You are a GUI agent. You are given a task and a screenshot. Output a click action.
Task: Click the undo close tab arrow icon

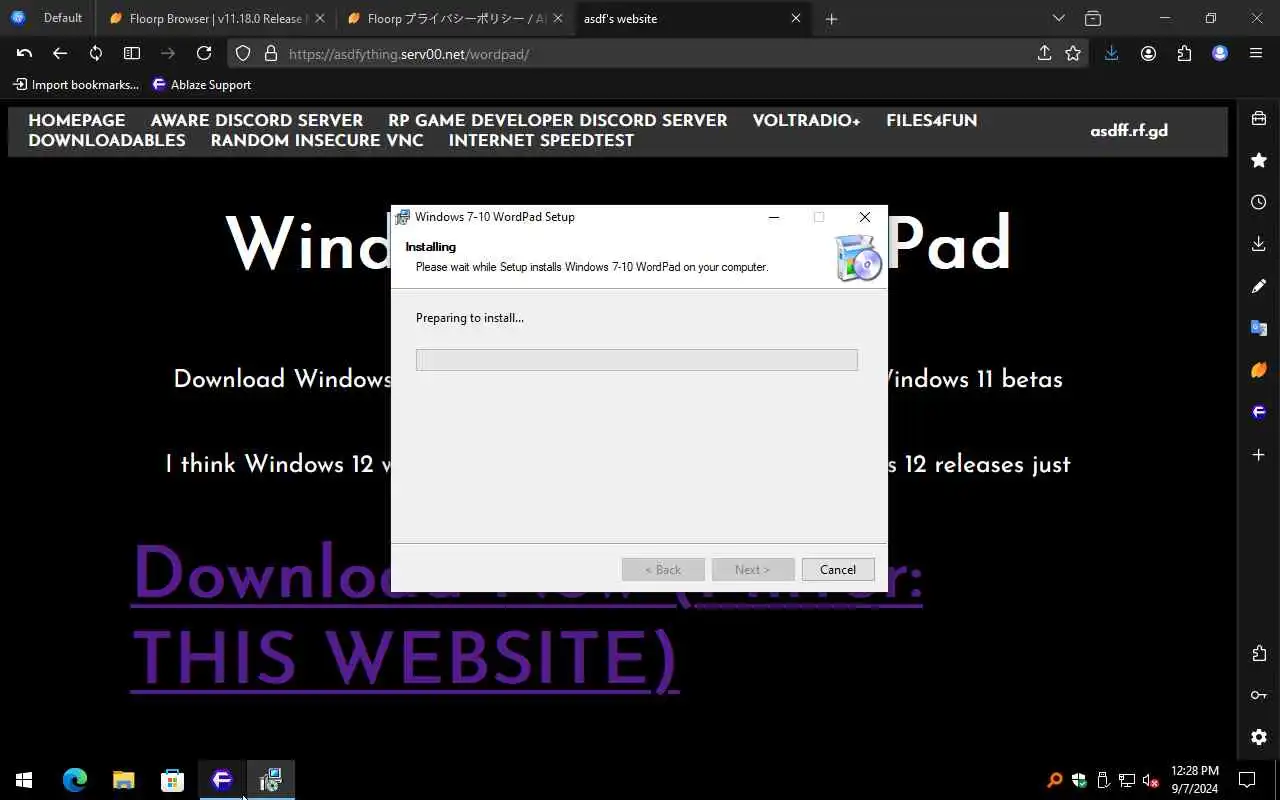click(x=25, y=54)
